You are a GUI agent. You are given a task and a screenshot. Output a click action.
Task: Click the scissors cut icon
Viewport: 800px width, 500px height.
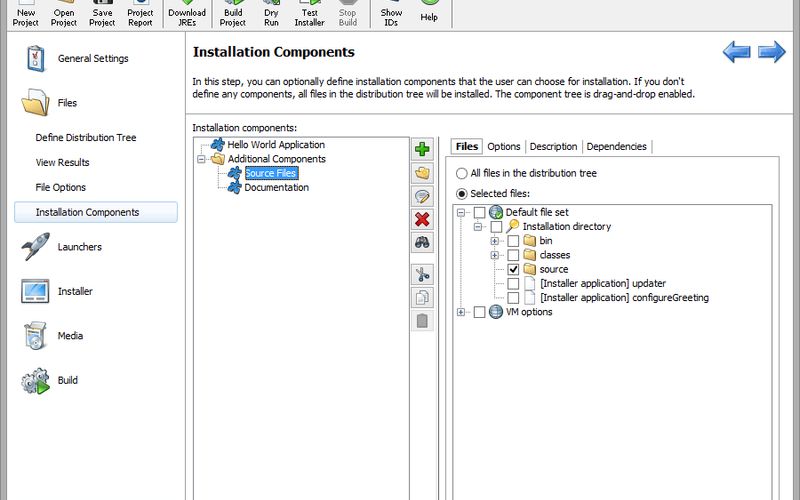click(x=422, y=275)
